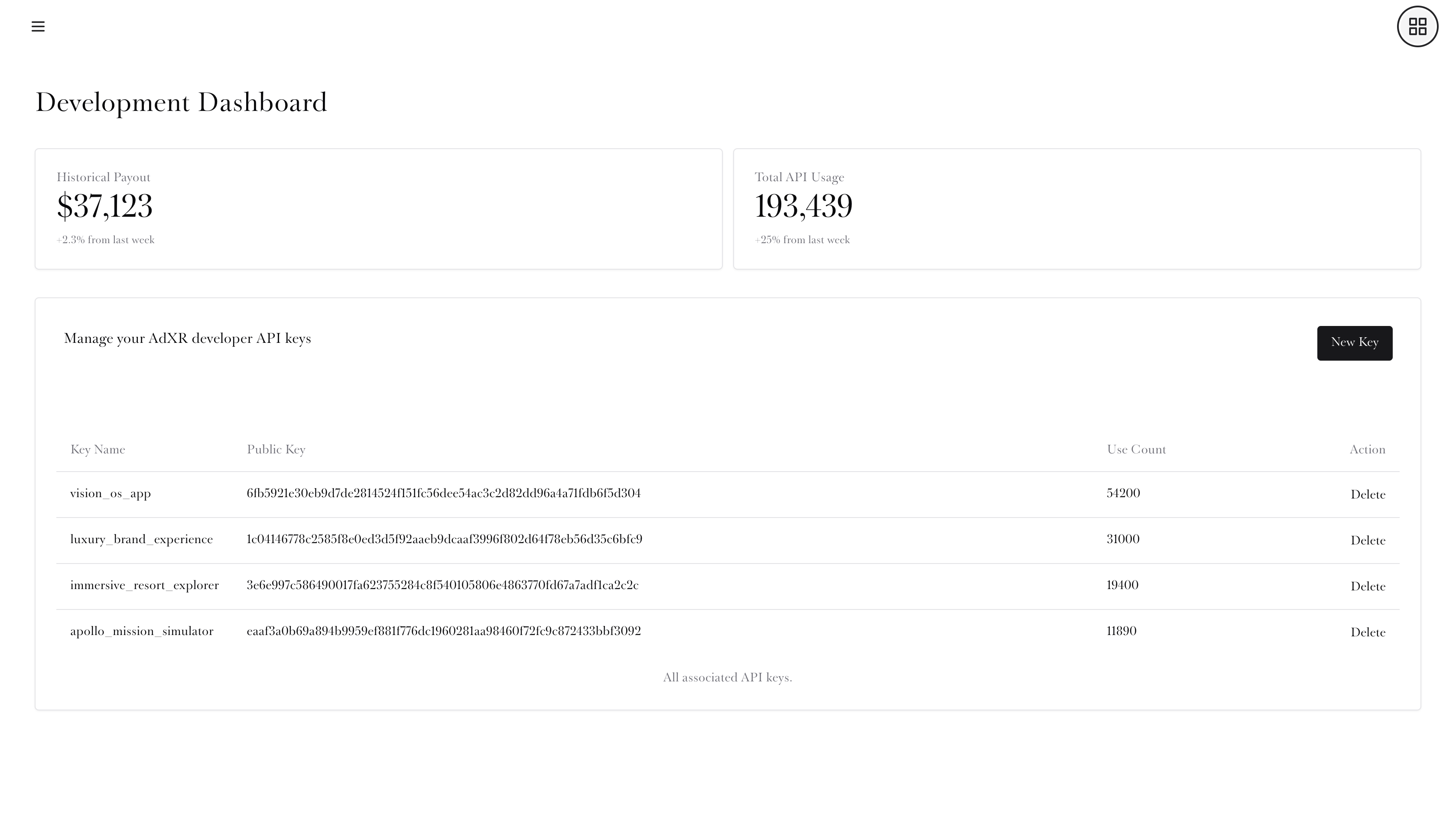Click the Public Key column header

tap(276, 450)
